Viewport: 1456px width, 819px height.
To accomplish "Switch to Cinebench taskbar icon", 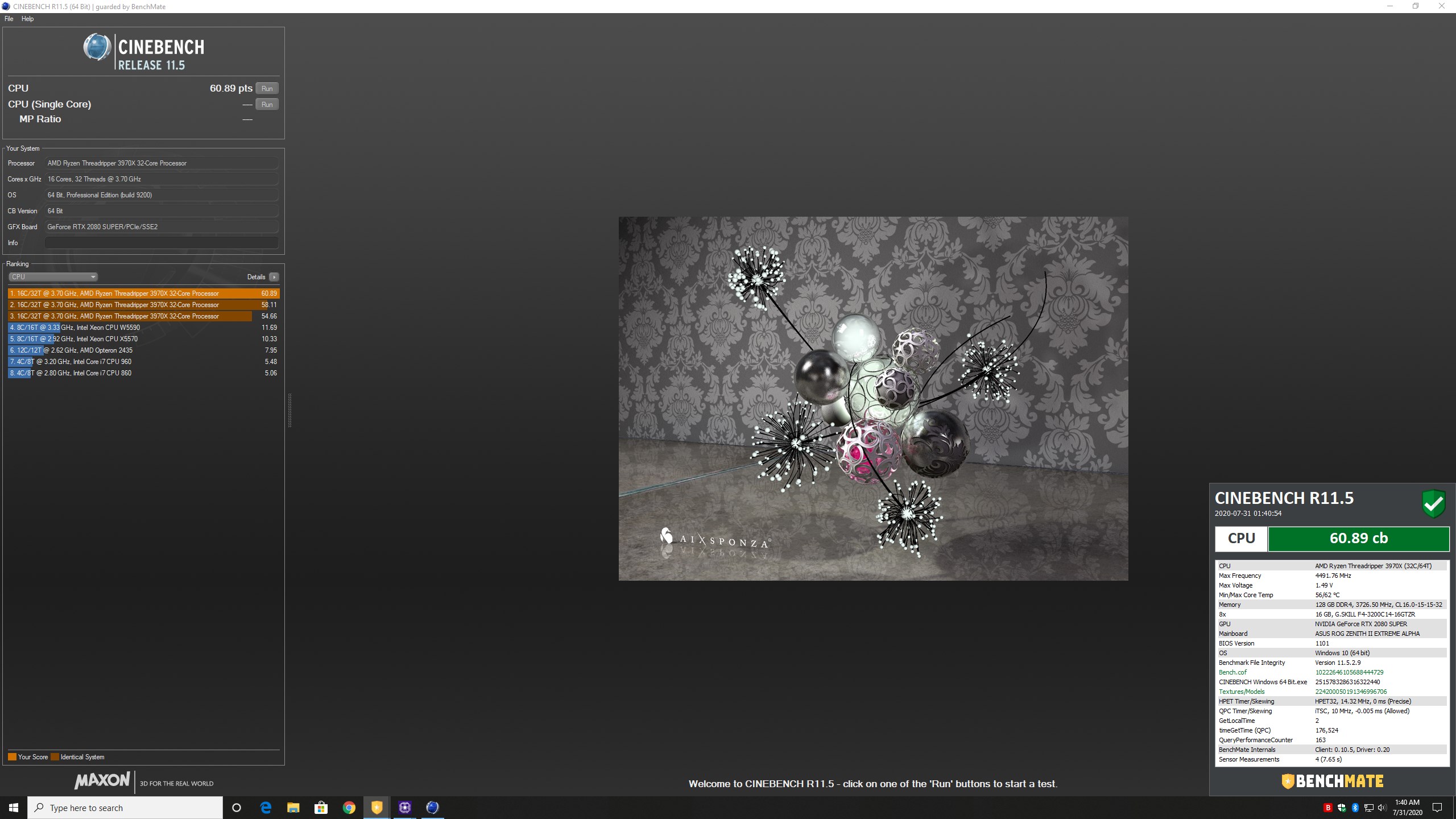I will click(432, 808).
